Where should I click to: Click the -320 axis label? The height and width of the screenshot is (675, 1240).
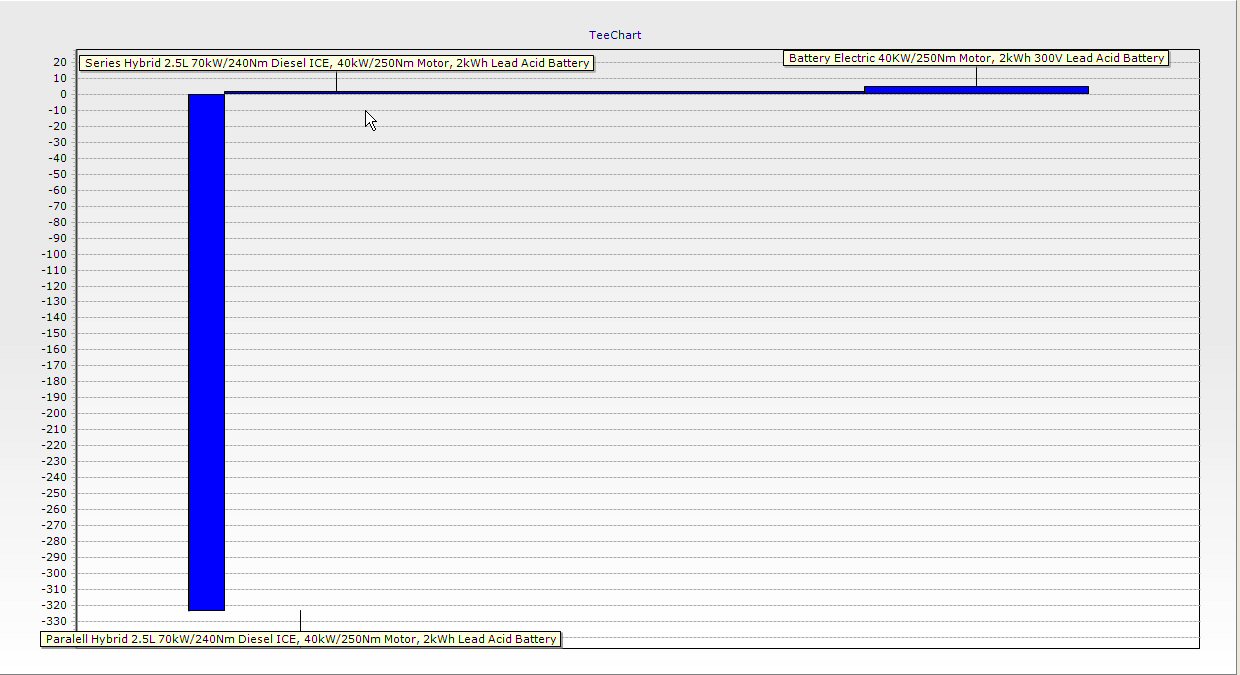[54, 605]
